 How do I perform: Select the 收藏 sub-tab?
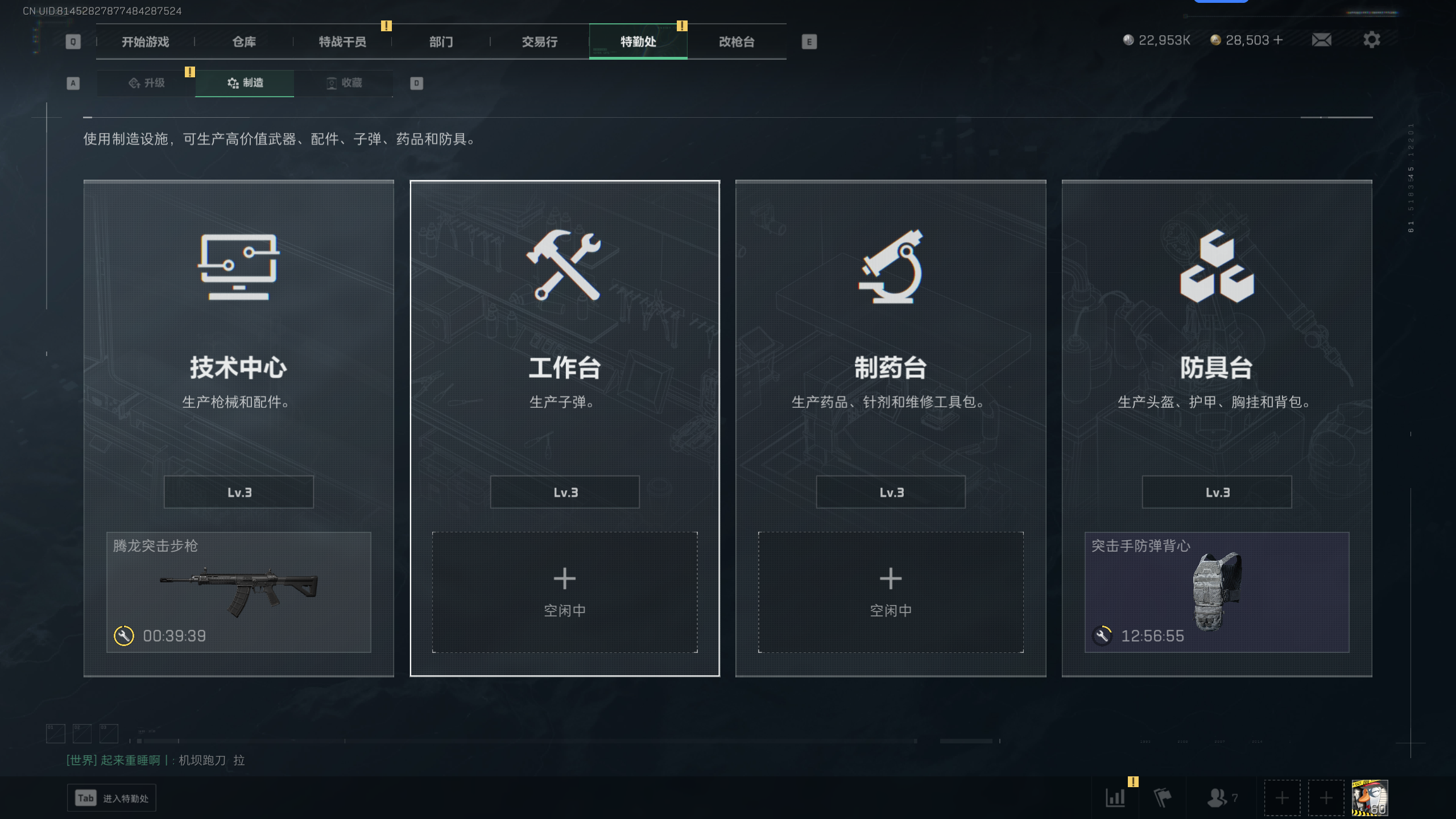pos(344,83)
